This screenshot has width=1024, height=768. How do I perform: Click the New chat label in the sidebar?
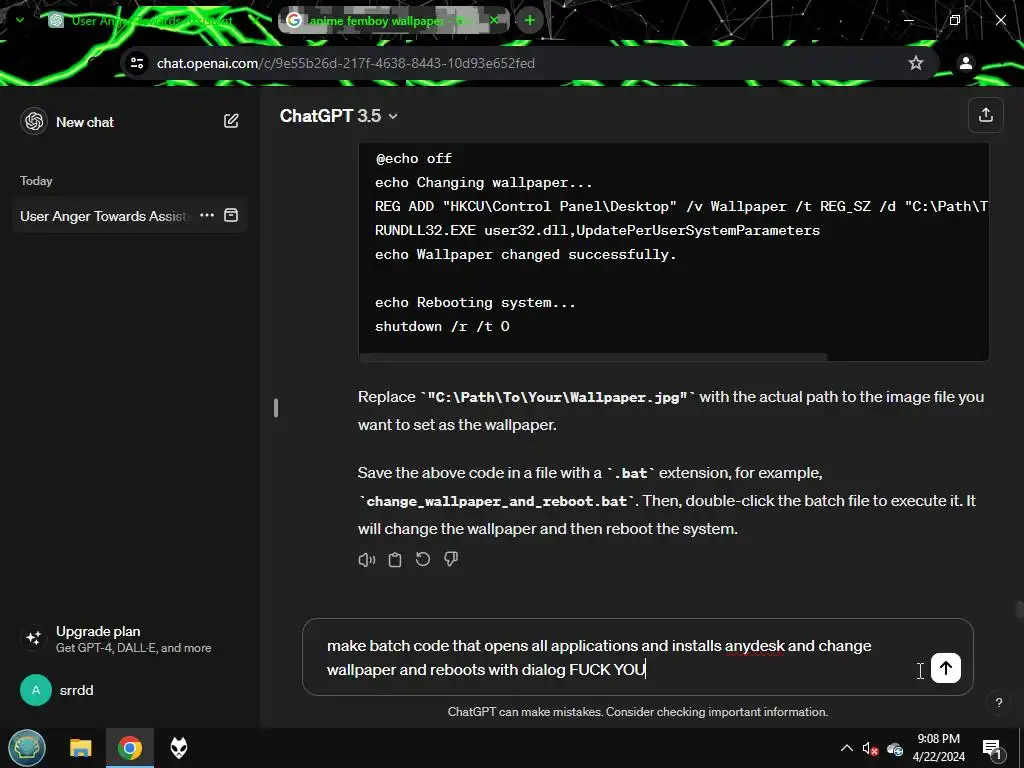(x=85, y=122)
